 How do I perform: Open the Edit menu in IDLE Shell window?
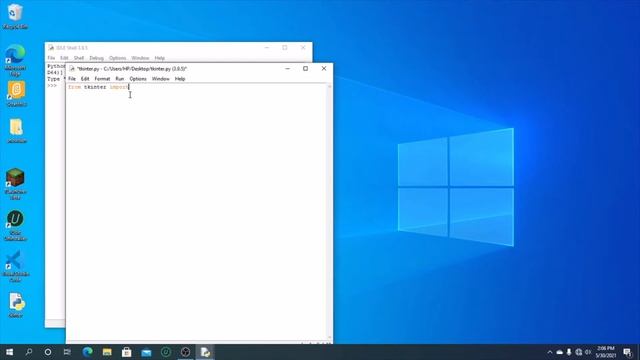coord(64,58)
